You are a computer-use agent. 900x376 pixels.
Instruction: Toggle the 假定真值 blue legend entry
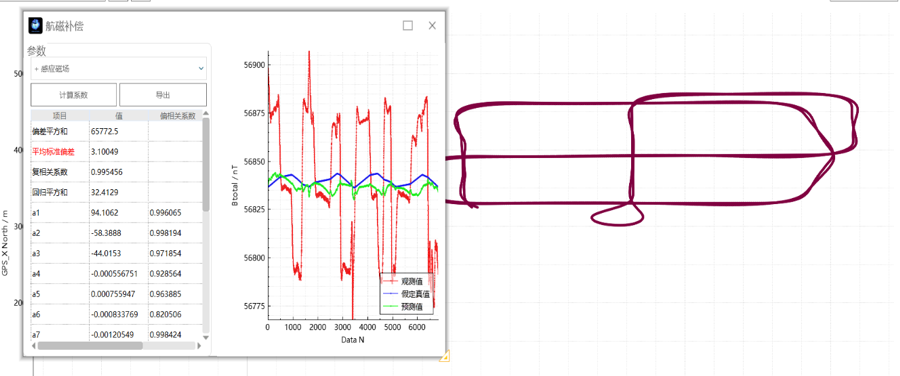coord(406,293)
